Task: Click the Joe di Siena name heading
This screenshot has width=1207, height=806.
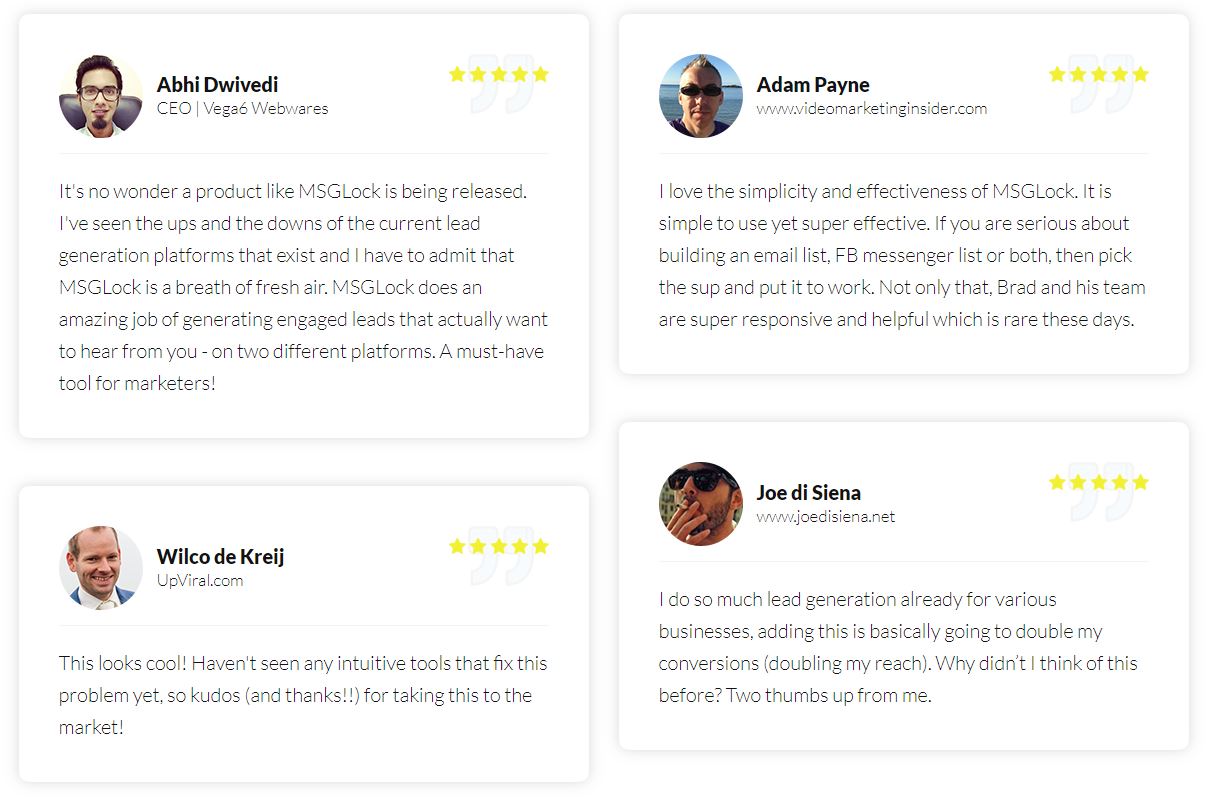Action: (809, 493)
